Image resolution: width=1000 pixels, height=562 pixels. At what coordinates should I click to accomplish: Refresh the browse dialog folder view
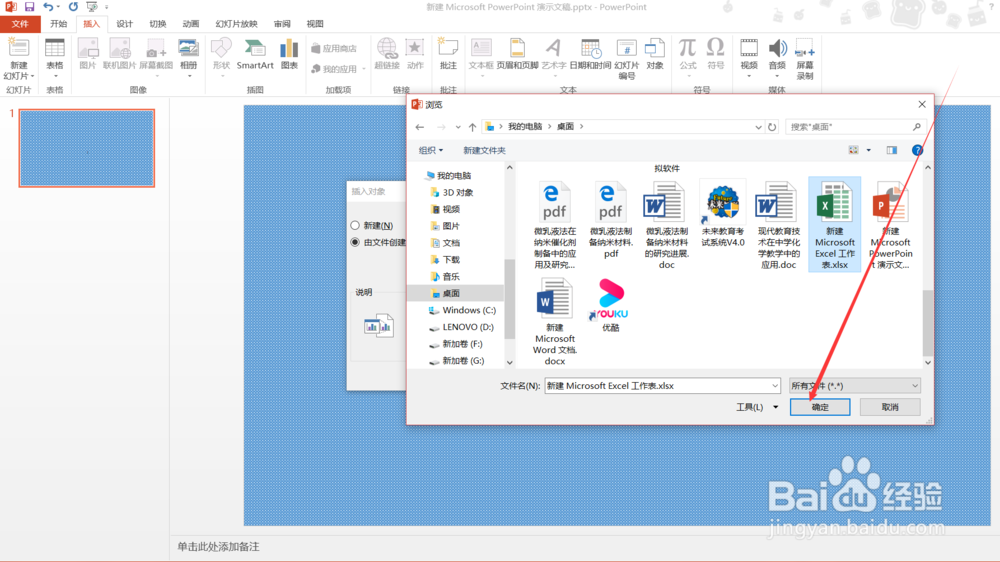click(x=772, y=127)
